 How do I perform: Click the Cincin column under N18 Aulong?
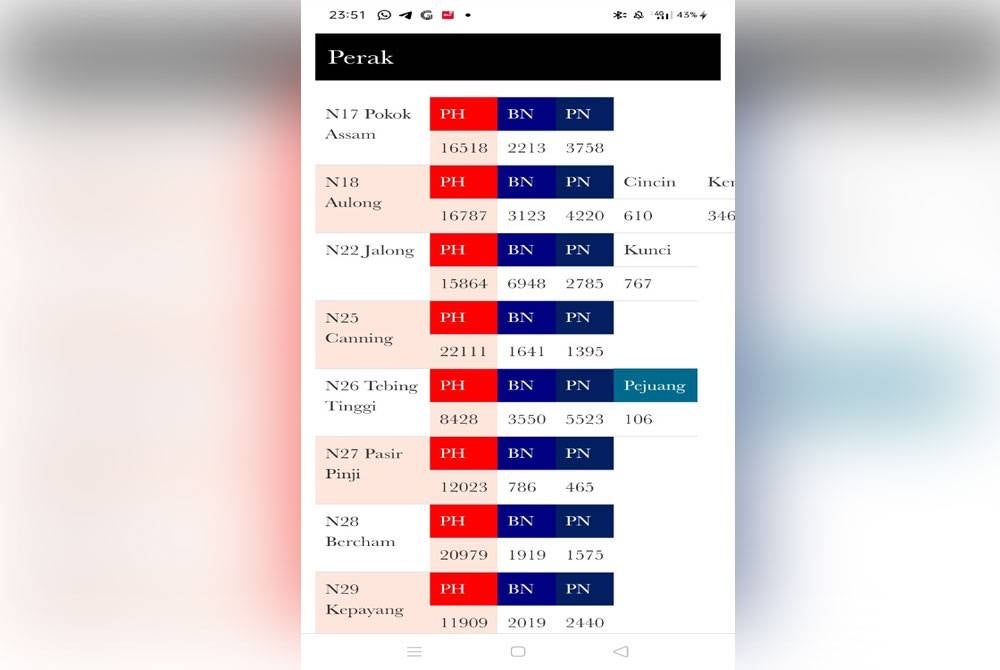point(649,182)
